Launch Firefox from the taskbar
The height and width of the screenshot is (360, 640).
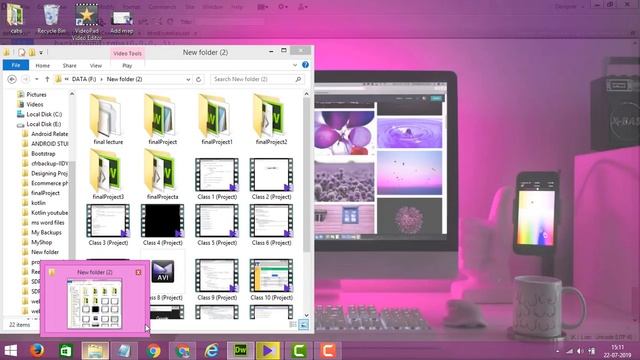(x=37, y=351)
